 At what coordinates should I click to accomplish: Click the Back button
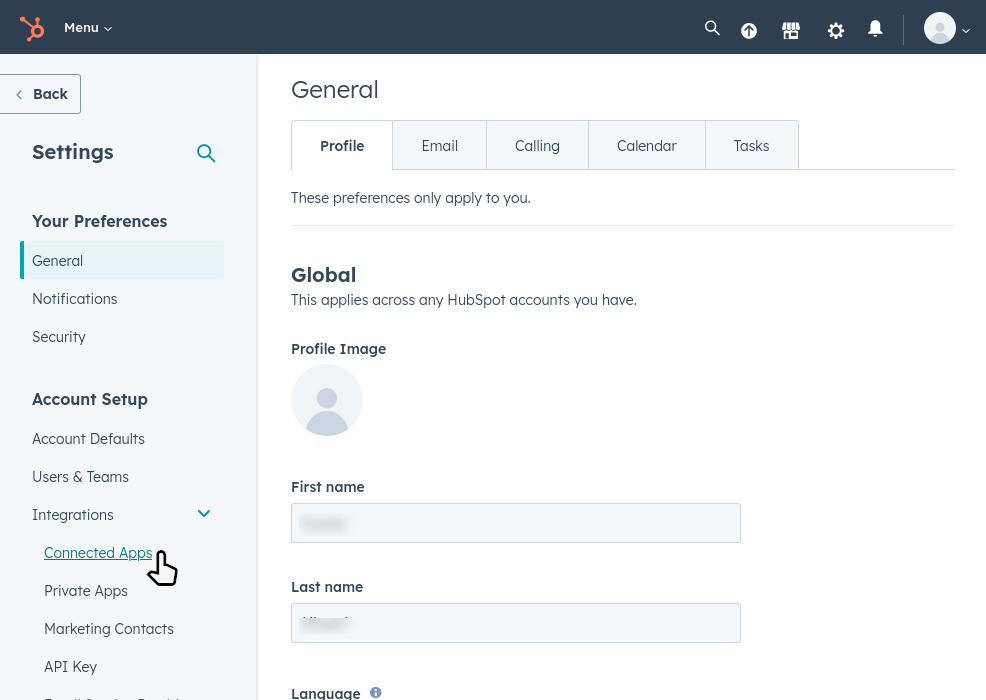[41, 94]
